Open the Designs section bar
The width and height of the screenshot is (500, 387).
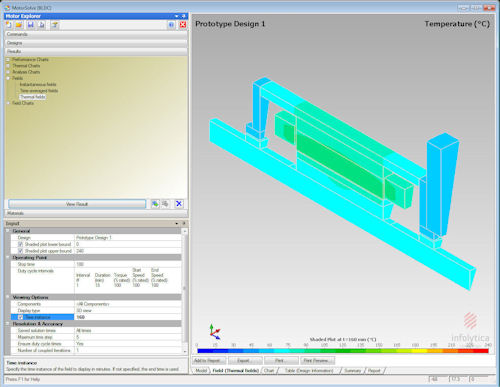[96, 43]
